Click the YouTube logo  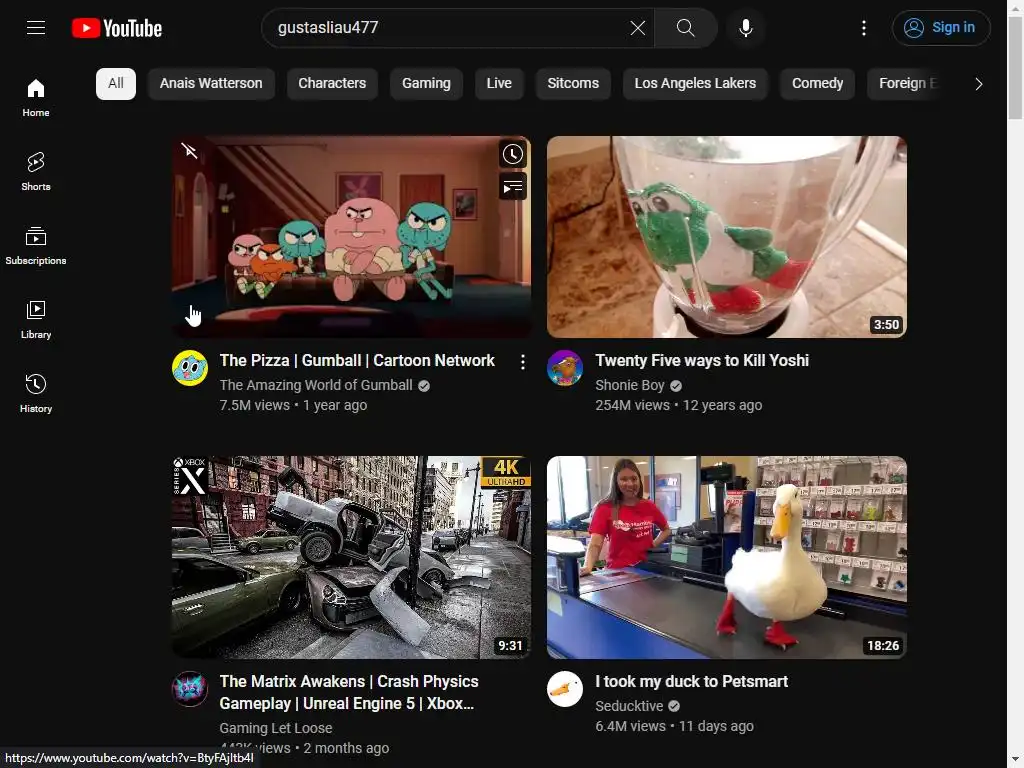117,28
